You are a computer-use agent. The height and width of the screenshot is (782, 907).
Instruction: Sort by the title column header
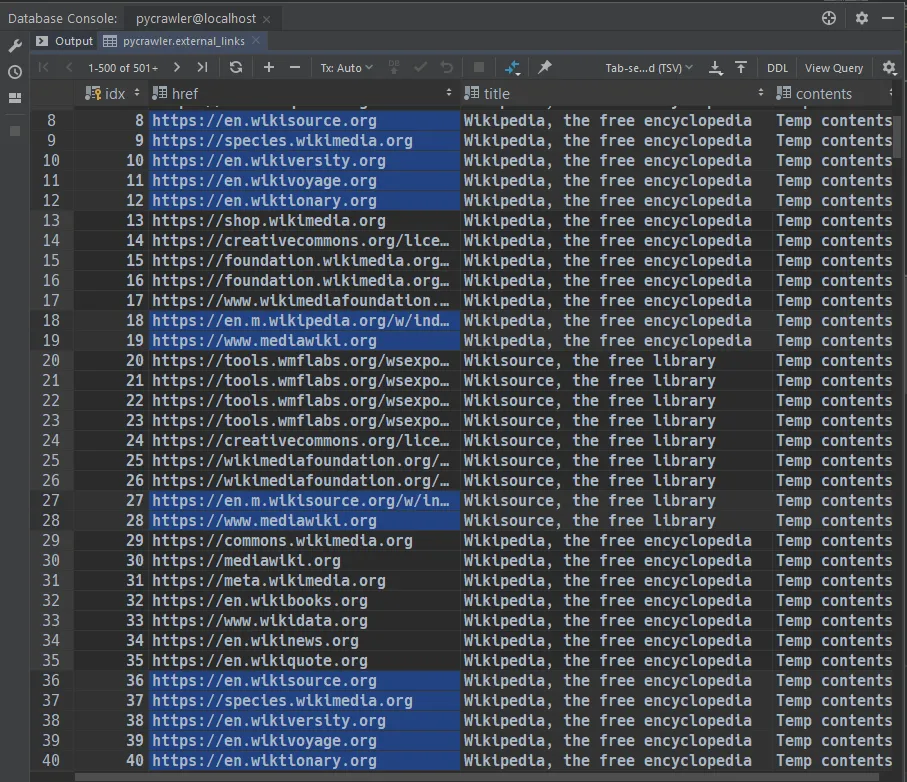coord(617,93)
